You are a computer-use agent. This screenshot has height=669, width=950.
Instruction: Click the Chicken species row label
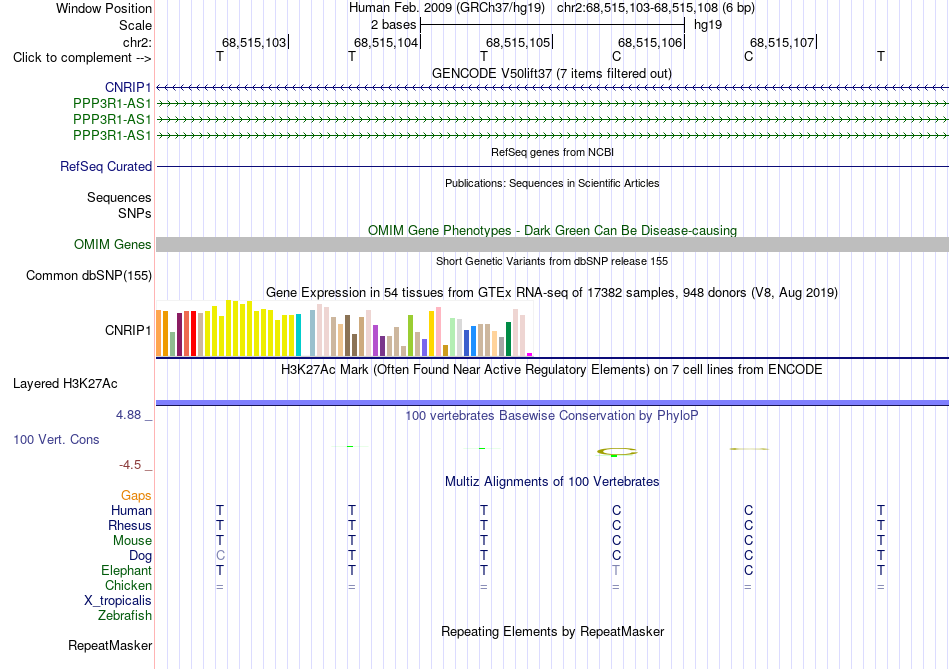coord(128,585)
